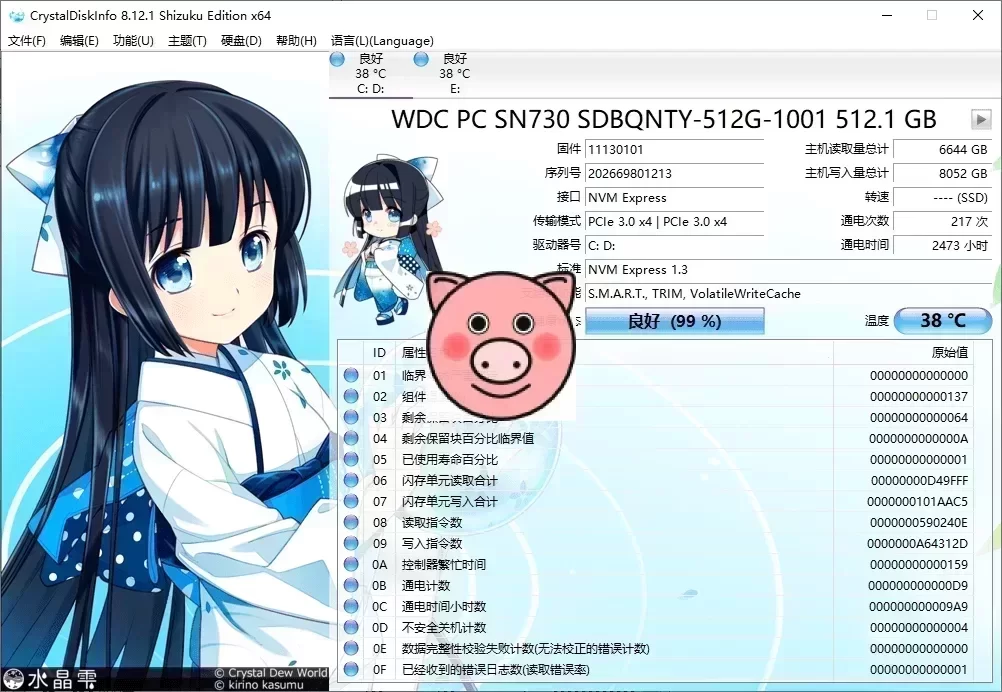Viewport: 1002px width, 692px height.
Task: Click the status orb for 通电计数
Action: (x=351, y=585)
